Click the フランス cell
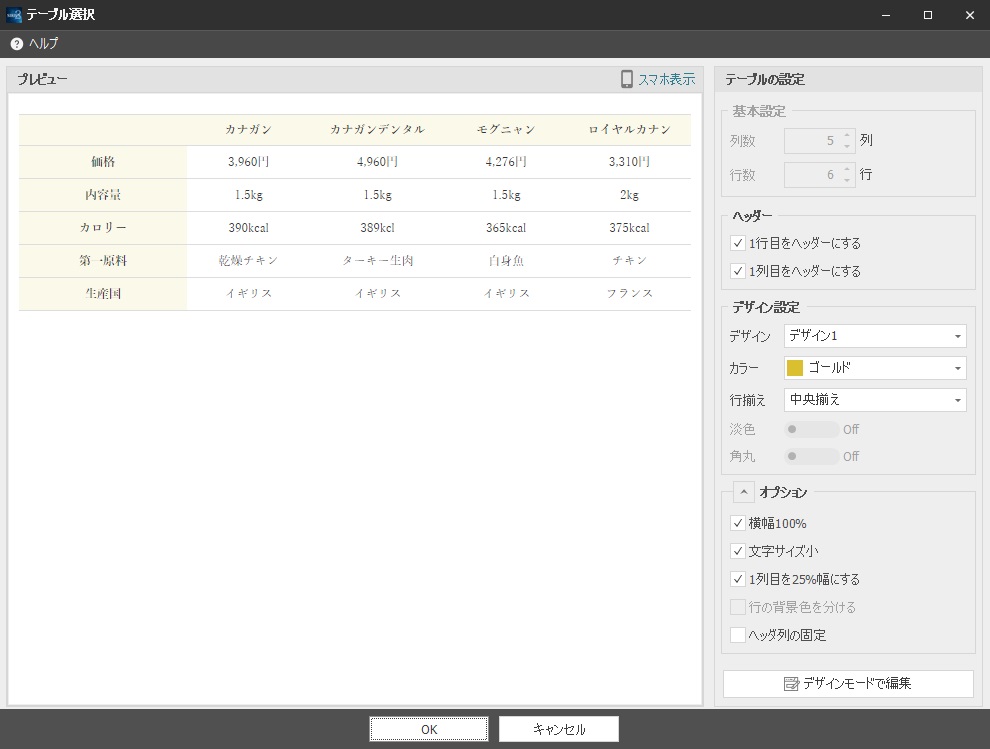The image size is (990, 749). (629, 293)
